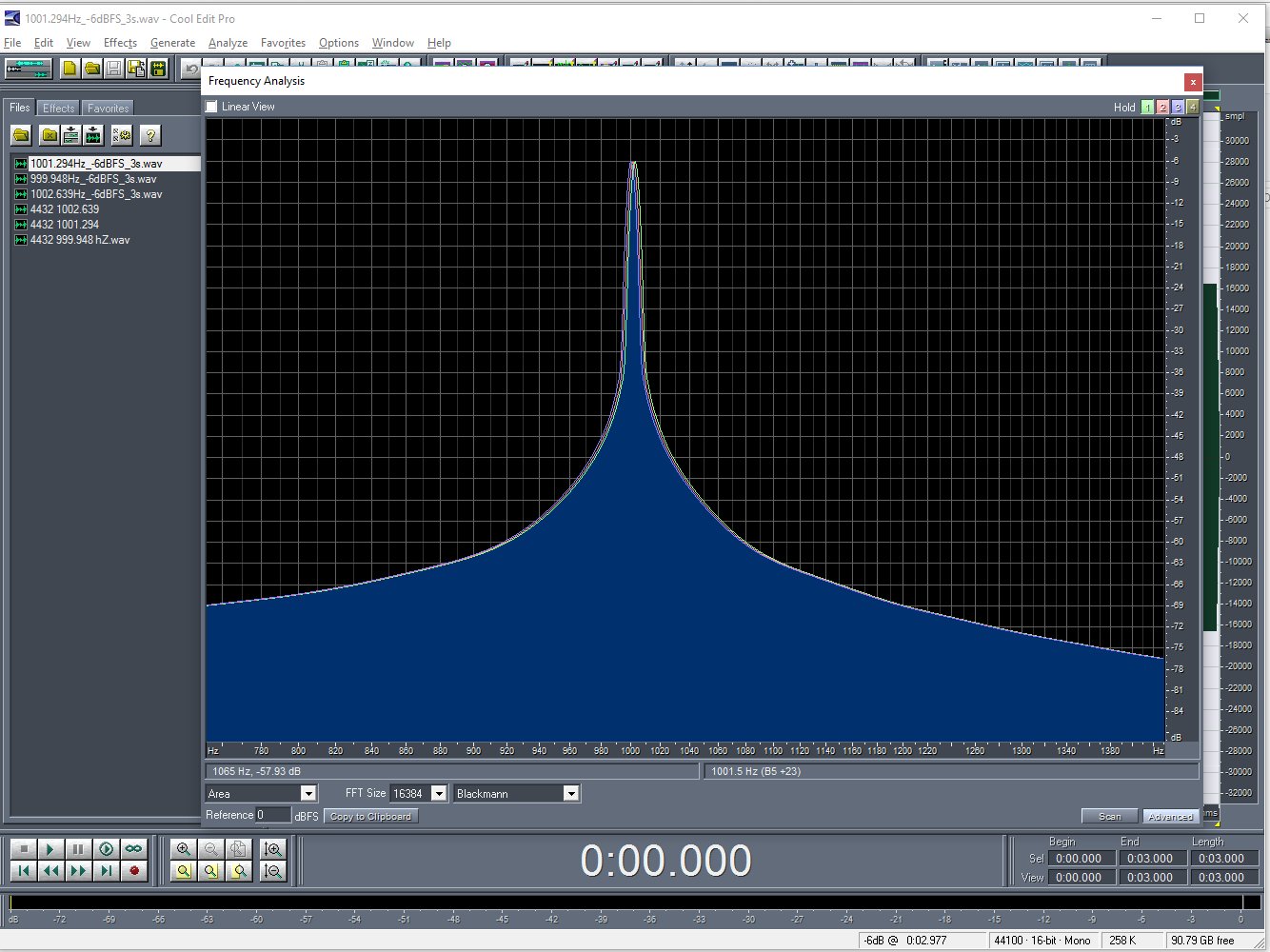Click the Scan button
This screenshot has width=1270, height=952.
click(x=1110, y=817)
